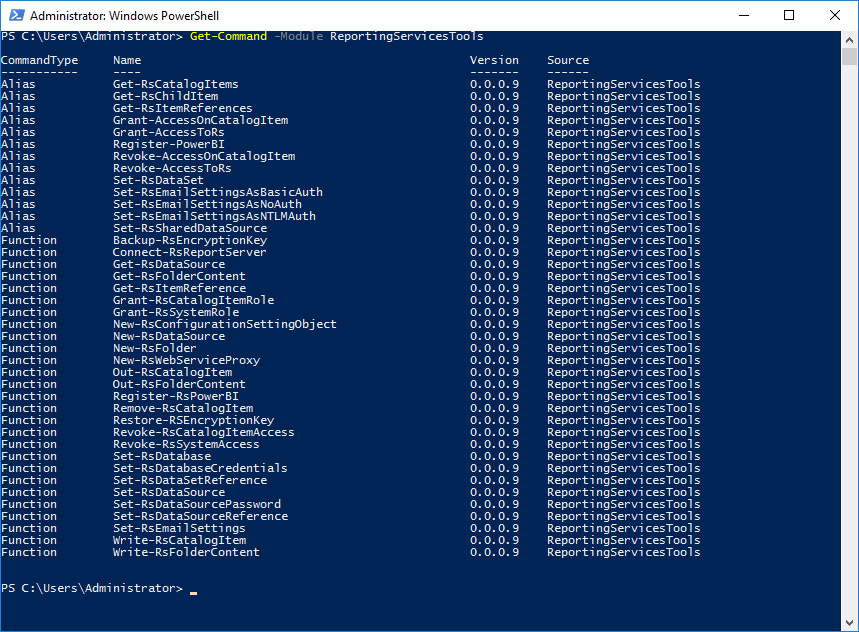This screenshot has width=859, height=632.
Task: Click Set-RsDataSourceReference in the list
Action: point(201,517)
